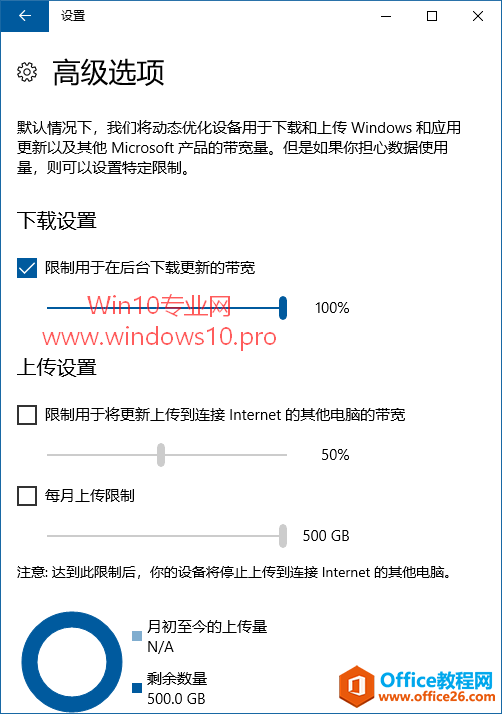
Task: Click the 高级选项 page title
Action: pyautogui.click(x=108, y=72)
